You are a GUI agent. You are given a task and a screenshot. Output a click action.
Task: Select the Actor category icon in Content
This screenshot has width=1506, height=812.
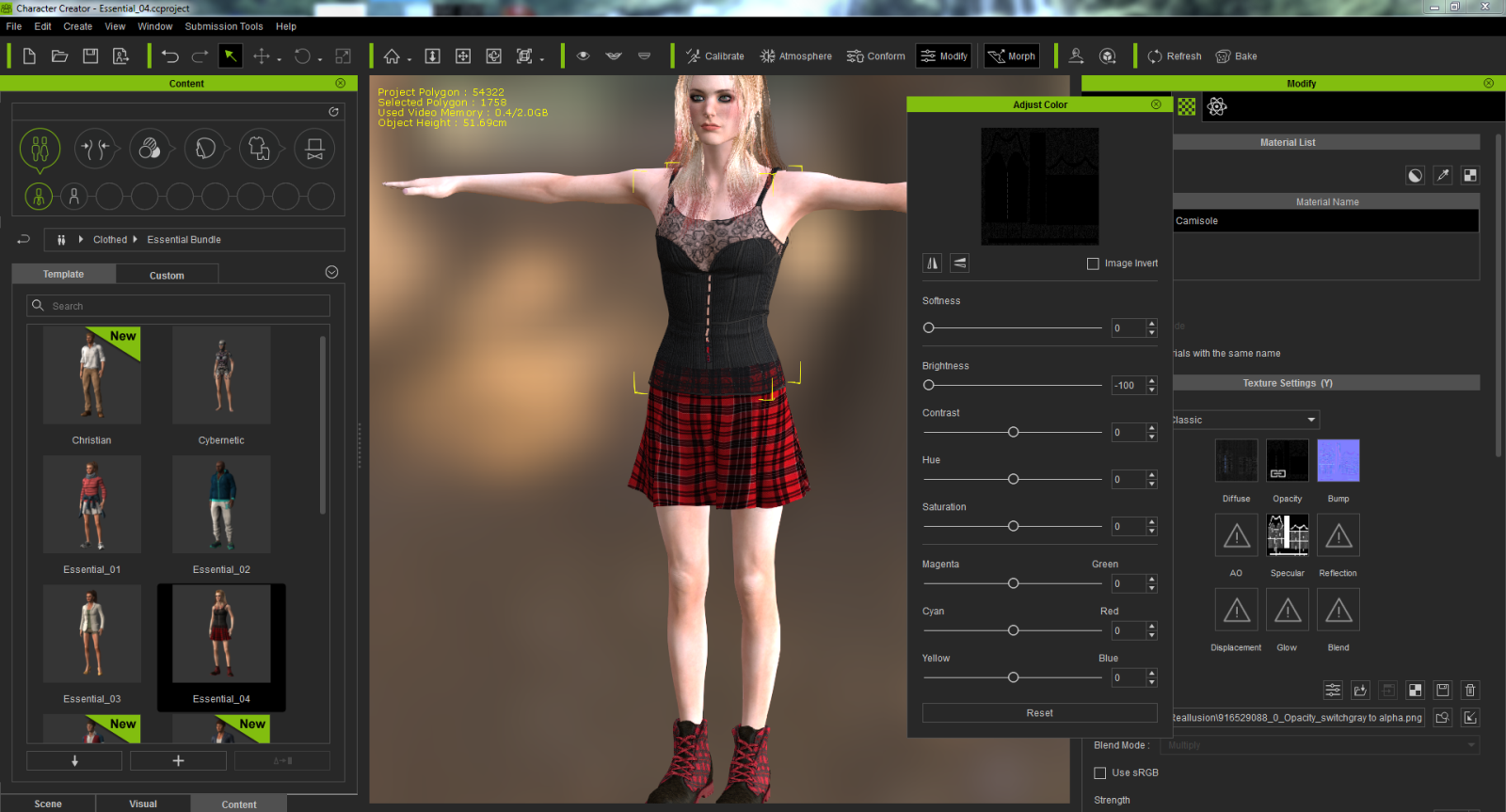pos(40,149)
